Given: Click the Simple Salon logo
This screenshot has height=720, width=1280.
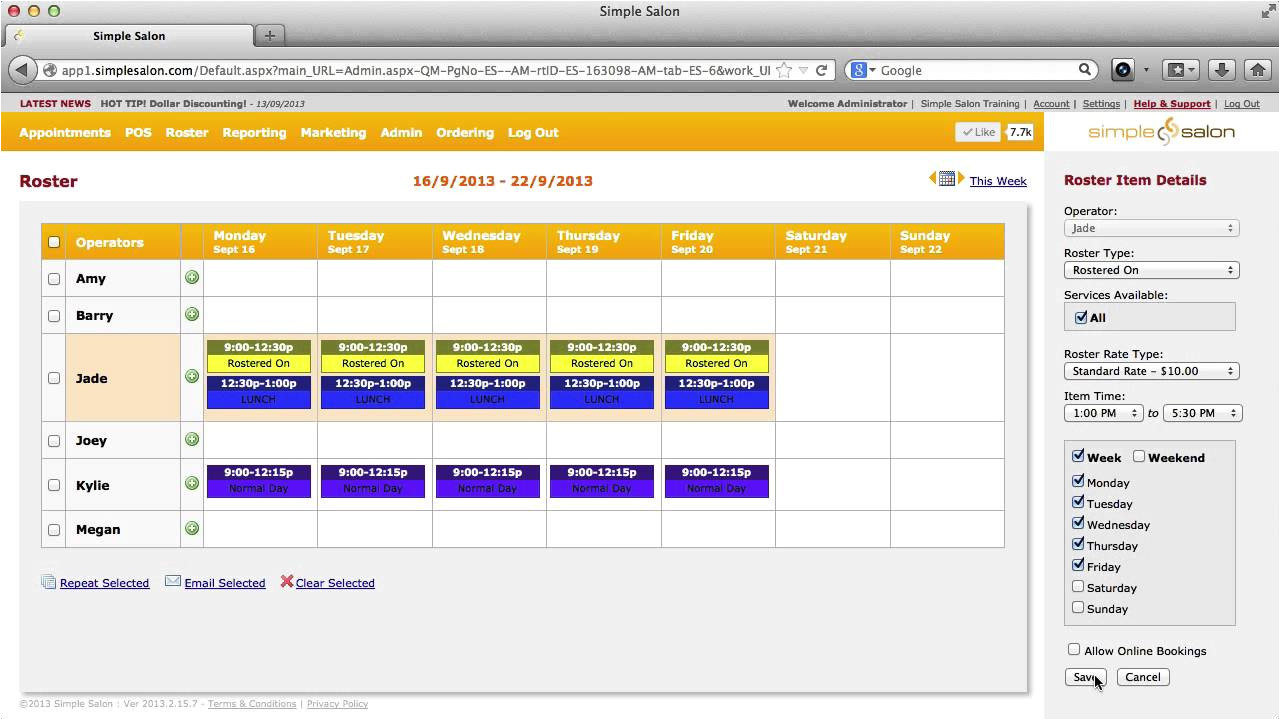Looking at the screenshot, I should point(1161,132).
